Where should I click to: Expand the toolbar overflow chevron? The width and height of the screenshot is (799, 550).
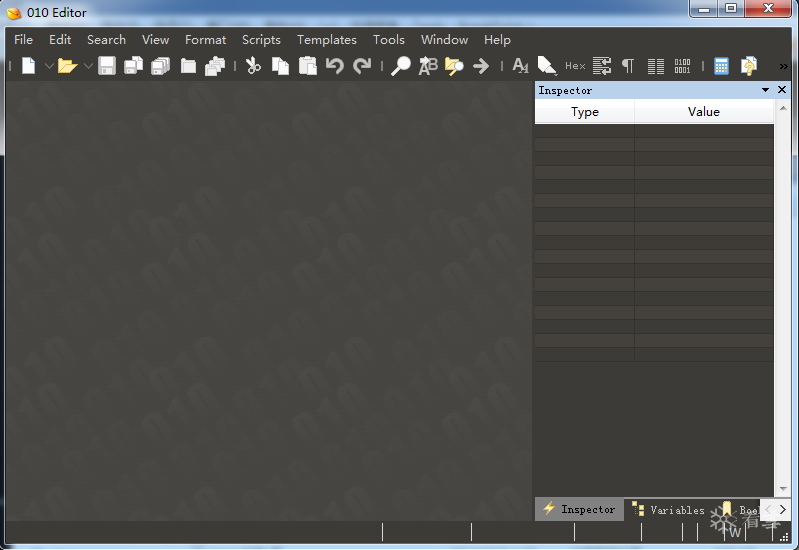pos(783,66)
